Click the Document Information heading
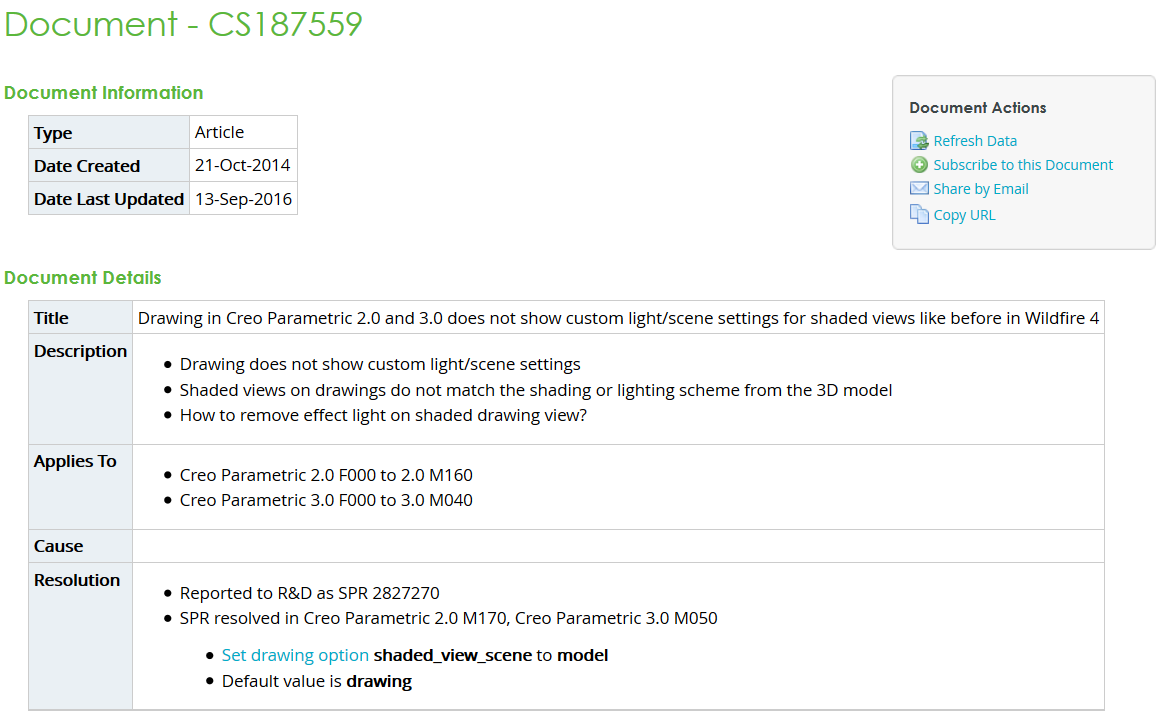1163x716 pixels. (103, 93)
